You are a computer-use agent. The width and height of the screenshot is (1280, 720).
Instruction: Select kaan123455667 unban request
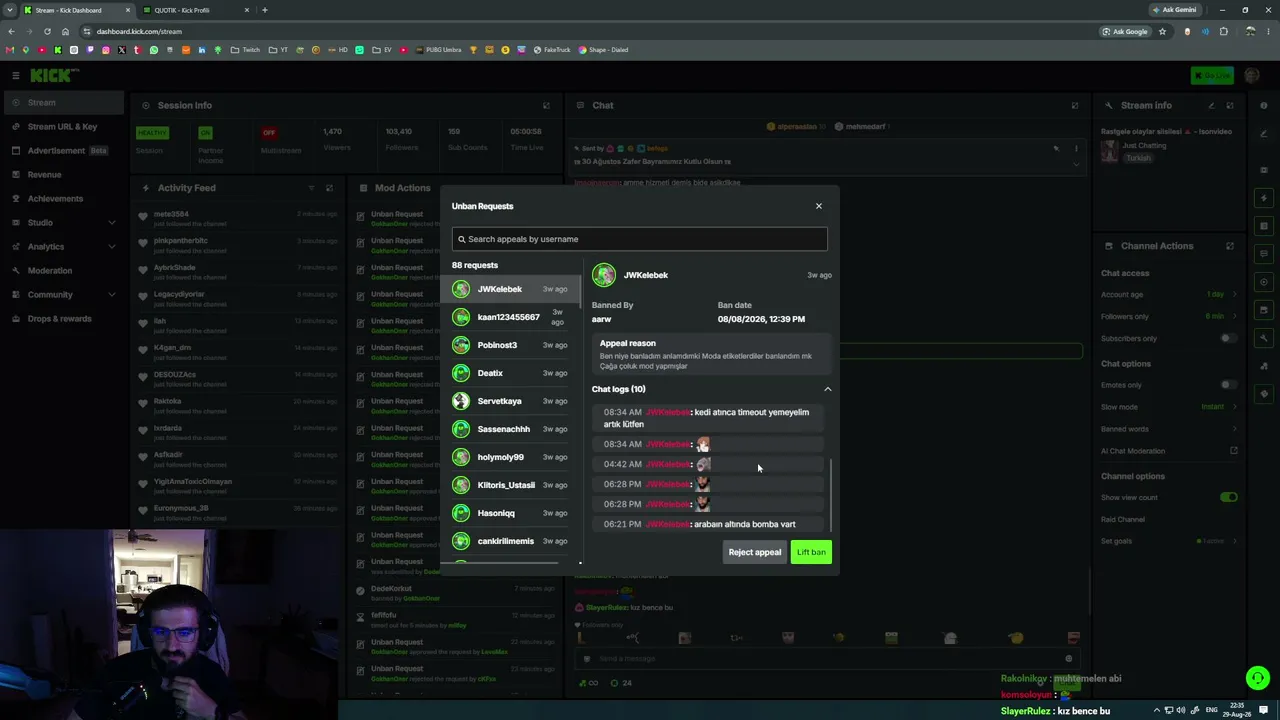coord(510,317)
